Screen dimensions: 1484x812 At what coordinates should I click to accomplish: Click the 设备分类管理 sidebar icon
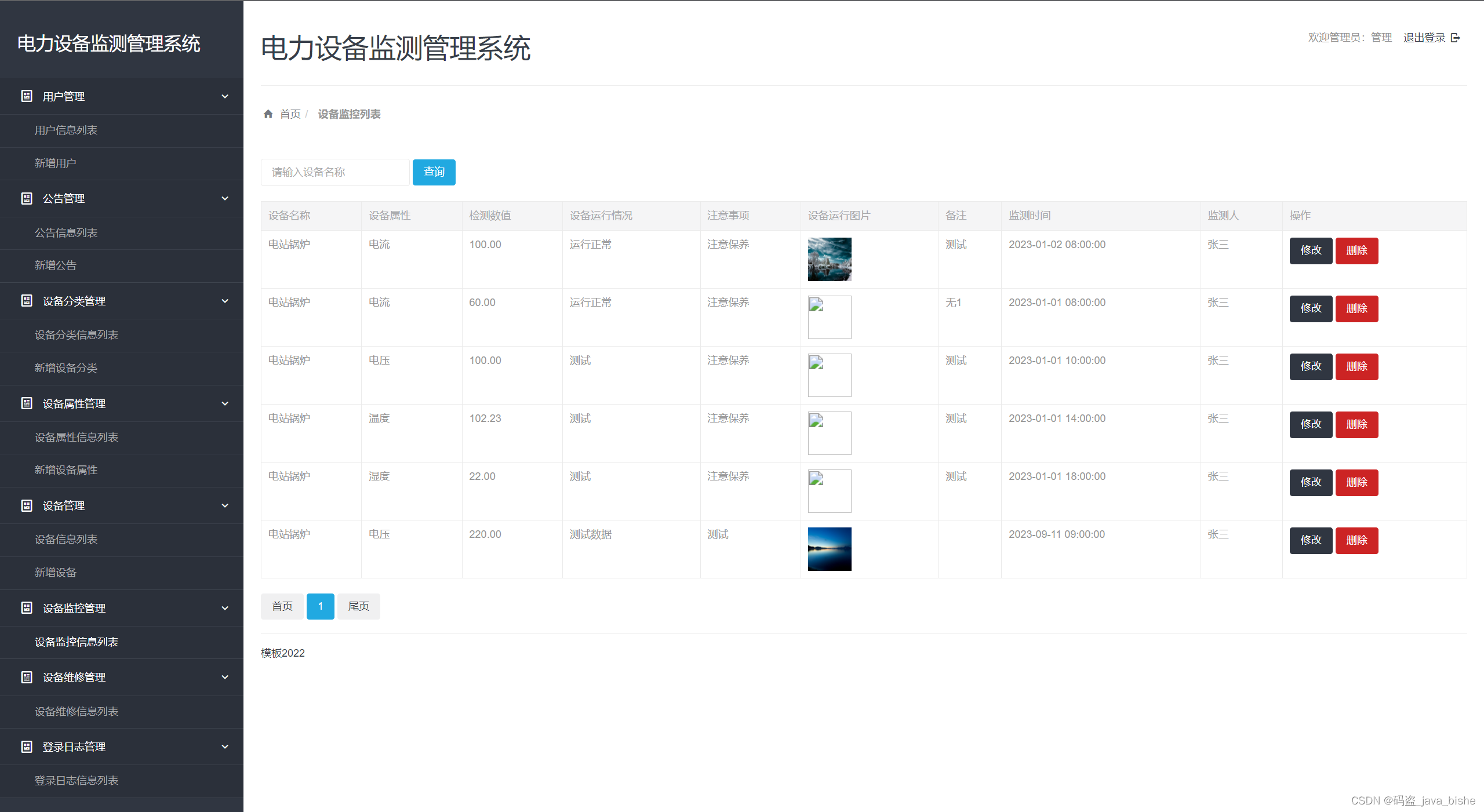pos(27,301)
